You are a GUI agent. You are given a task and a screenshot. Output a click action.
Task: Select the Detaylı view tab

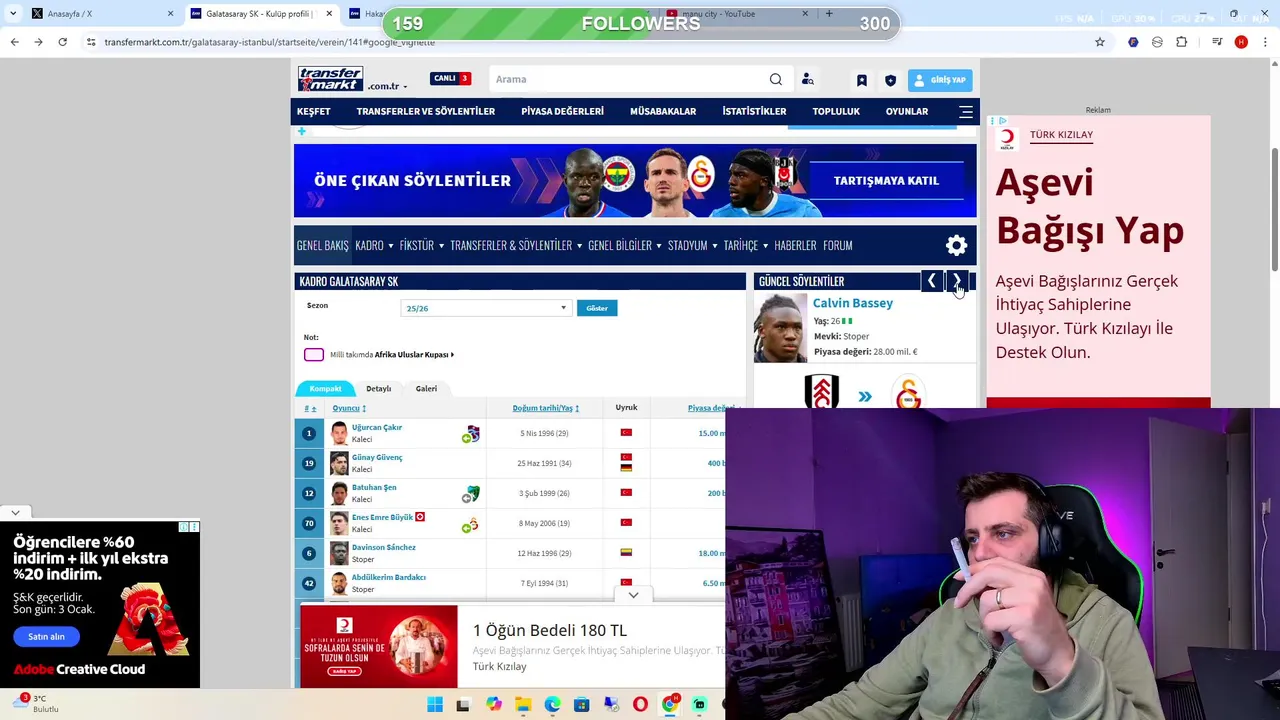point(378,388)
